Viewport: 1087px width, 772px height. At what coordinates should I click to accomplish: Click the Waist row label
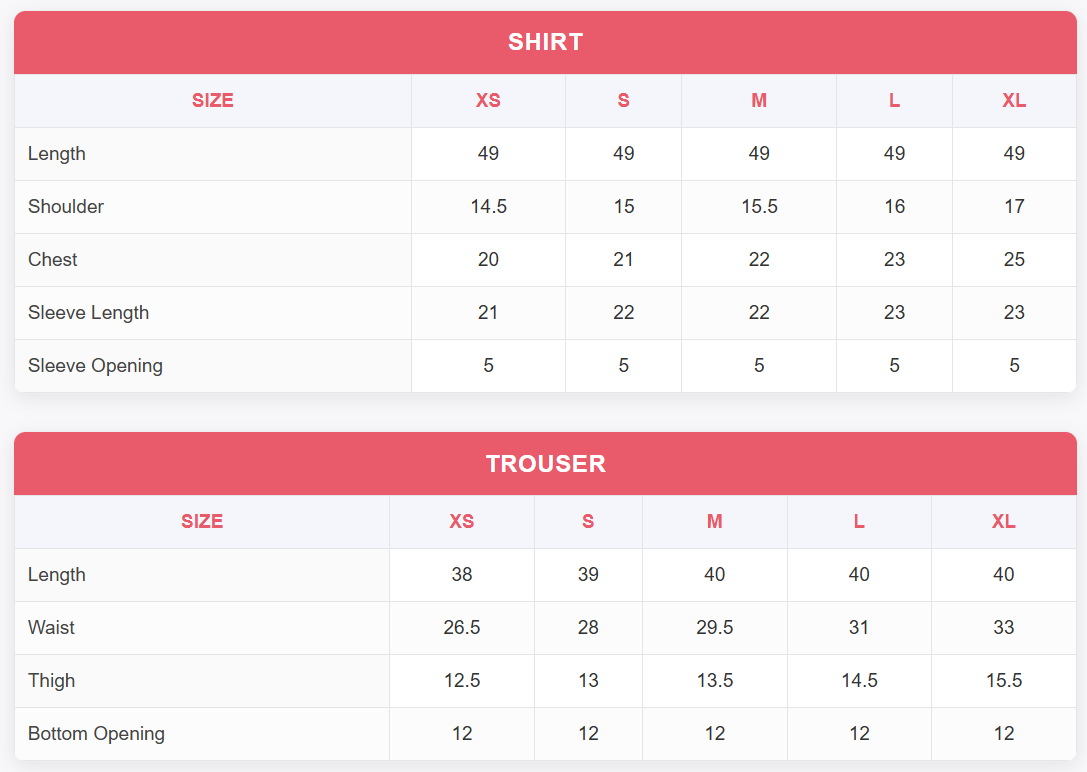pyautogui.click(x=51, y=628)
